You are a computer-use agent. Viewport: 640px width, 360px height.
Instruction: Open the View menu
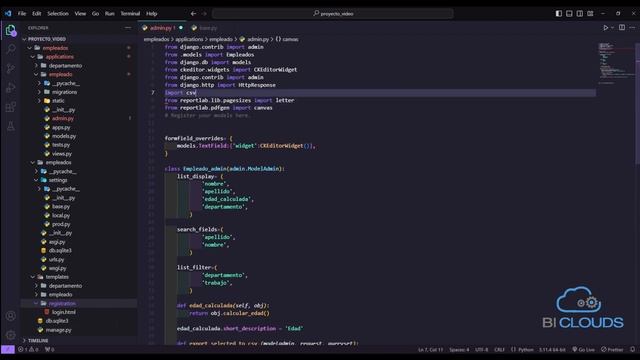click(80, 13)
